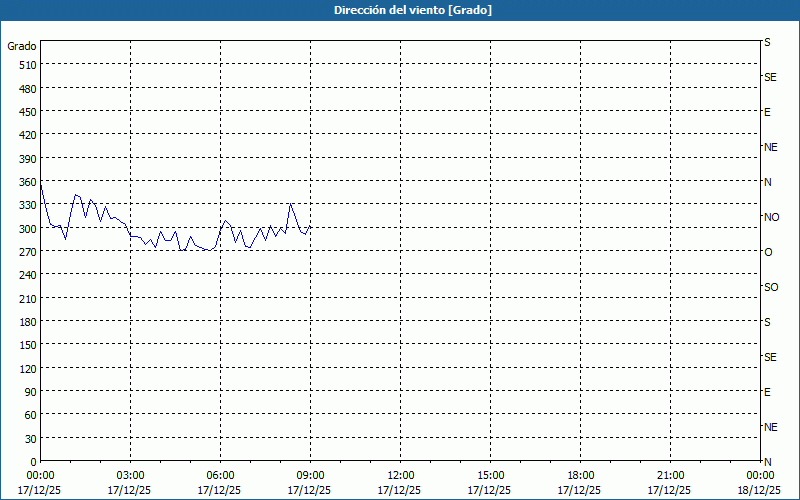The width and height of the screenshot is (800, 500).
Task: Select the 510 value on the left axis
Action: (27, 65)
